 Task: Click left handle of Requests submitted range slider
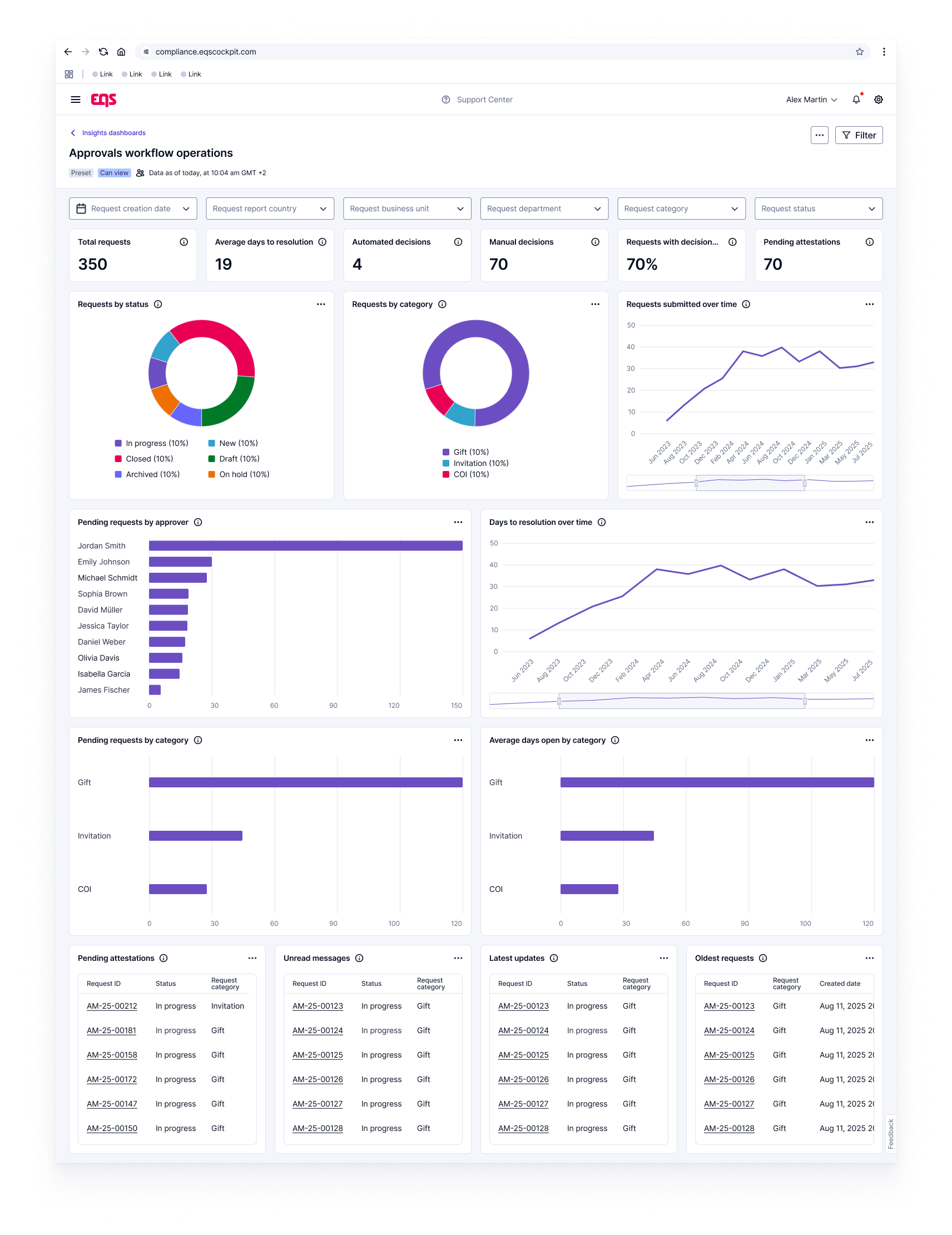click(696, 483)
